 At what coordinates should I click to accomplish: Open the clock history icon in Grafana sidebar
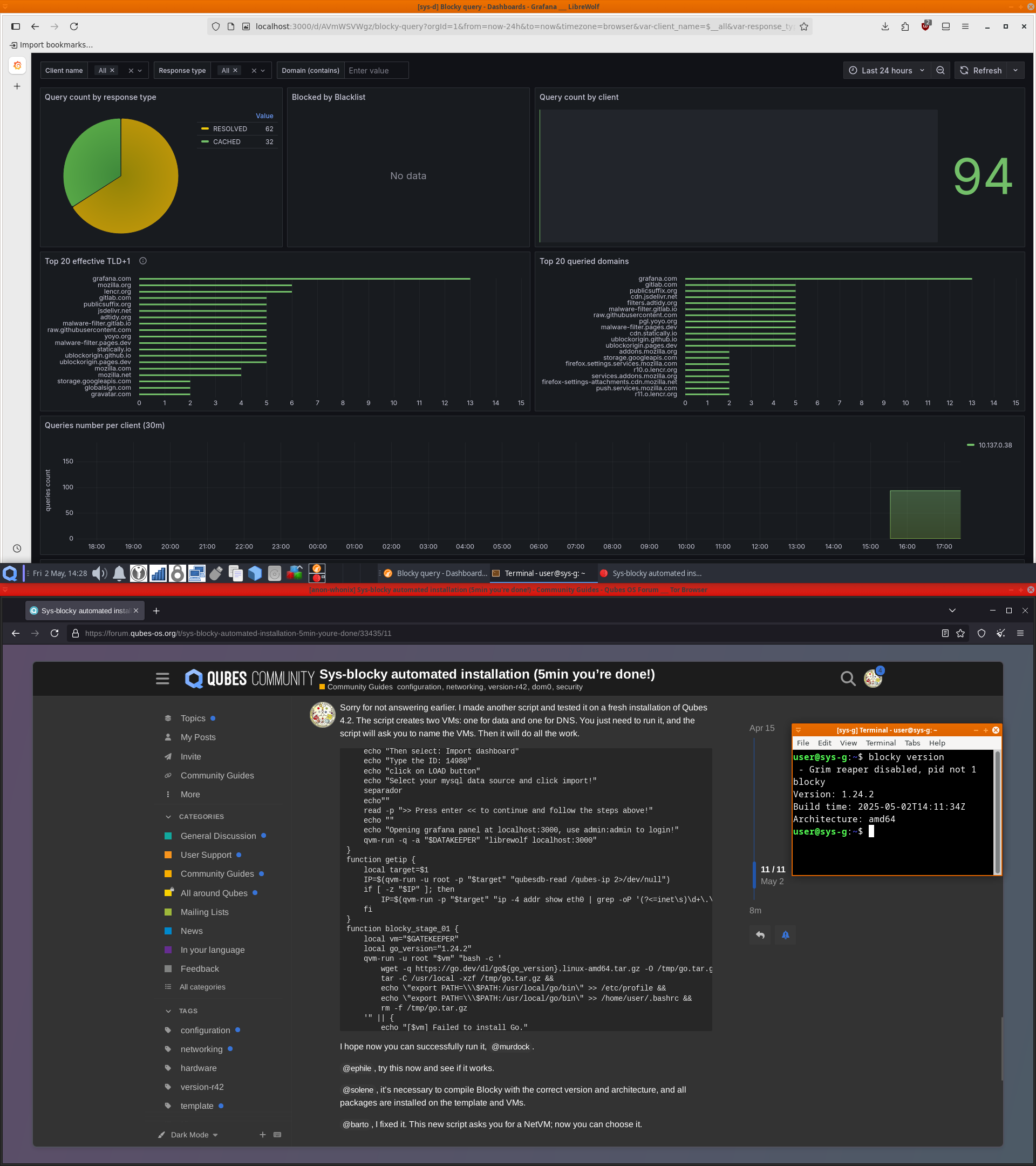click(17, 548)
